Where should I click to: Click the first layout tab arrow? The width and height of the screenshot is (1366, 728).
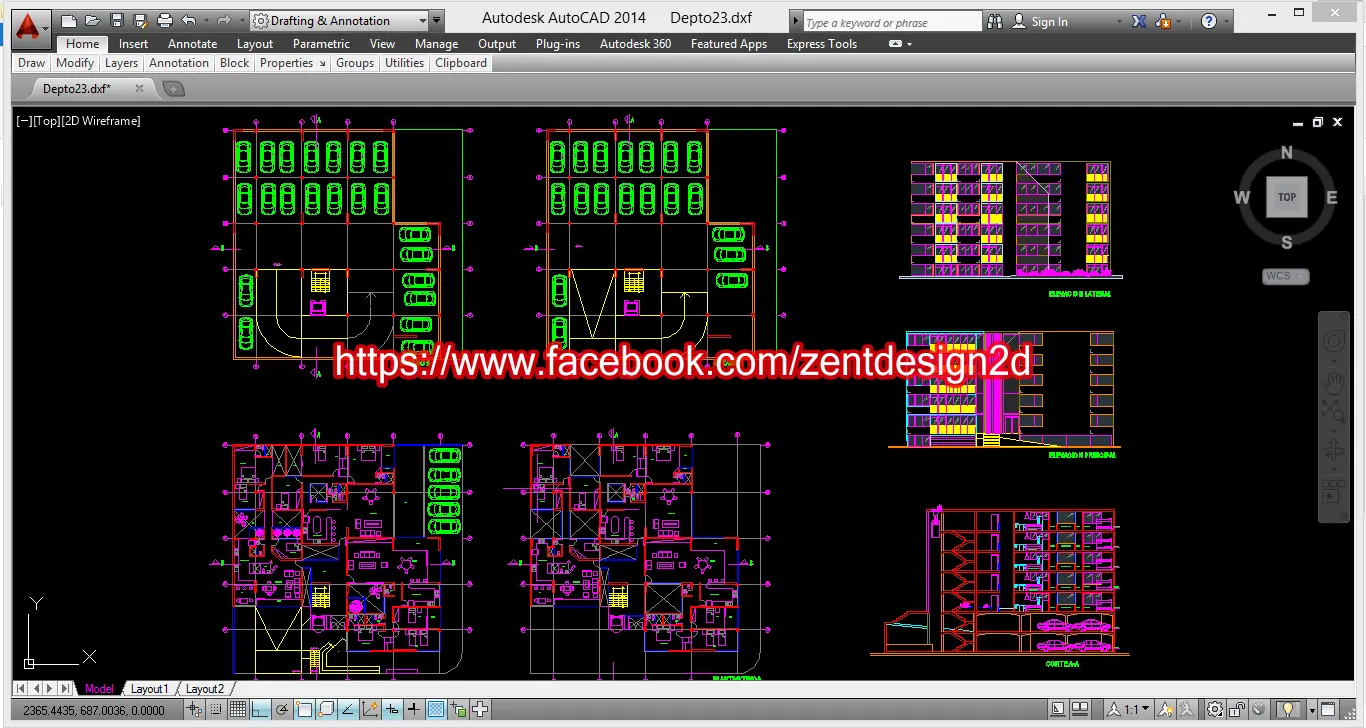21,688
